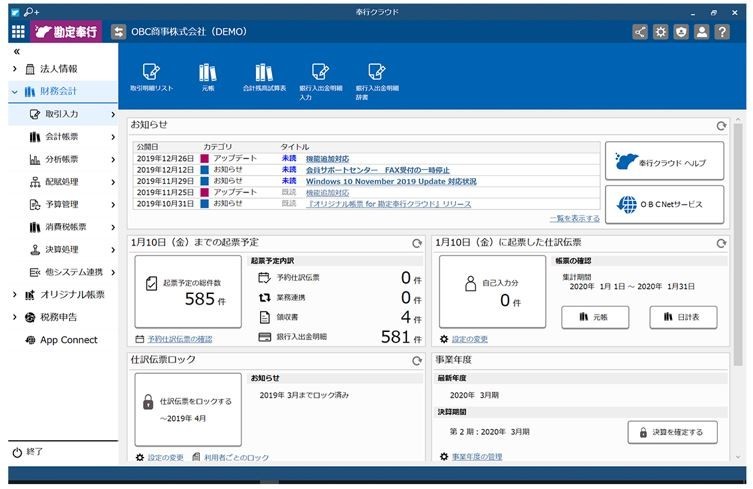Expand オリジナル帳票 in sidebar
The image size is (753, 489).
click(x=15, y=294)
